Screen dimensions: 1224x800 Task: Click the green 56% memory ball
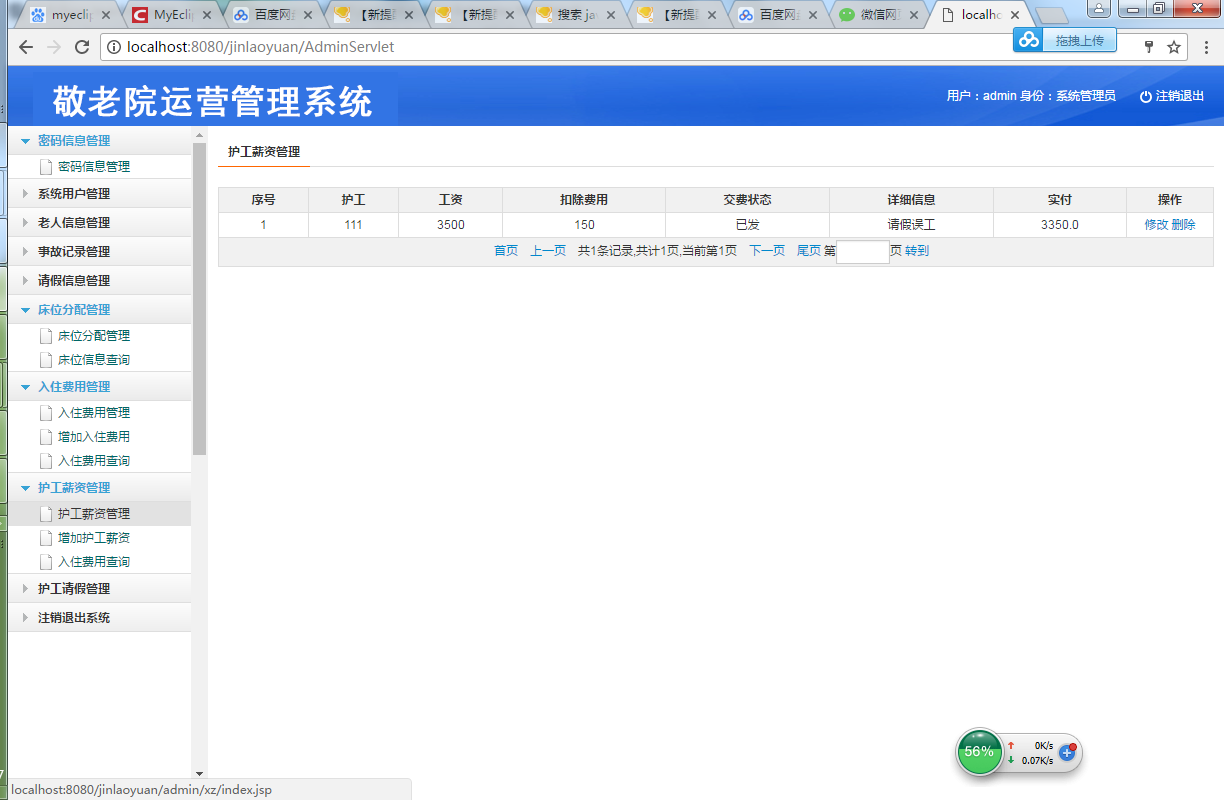click(979, 751)
